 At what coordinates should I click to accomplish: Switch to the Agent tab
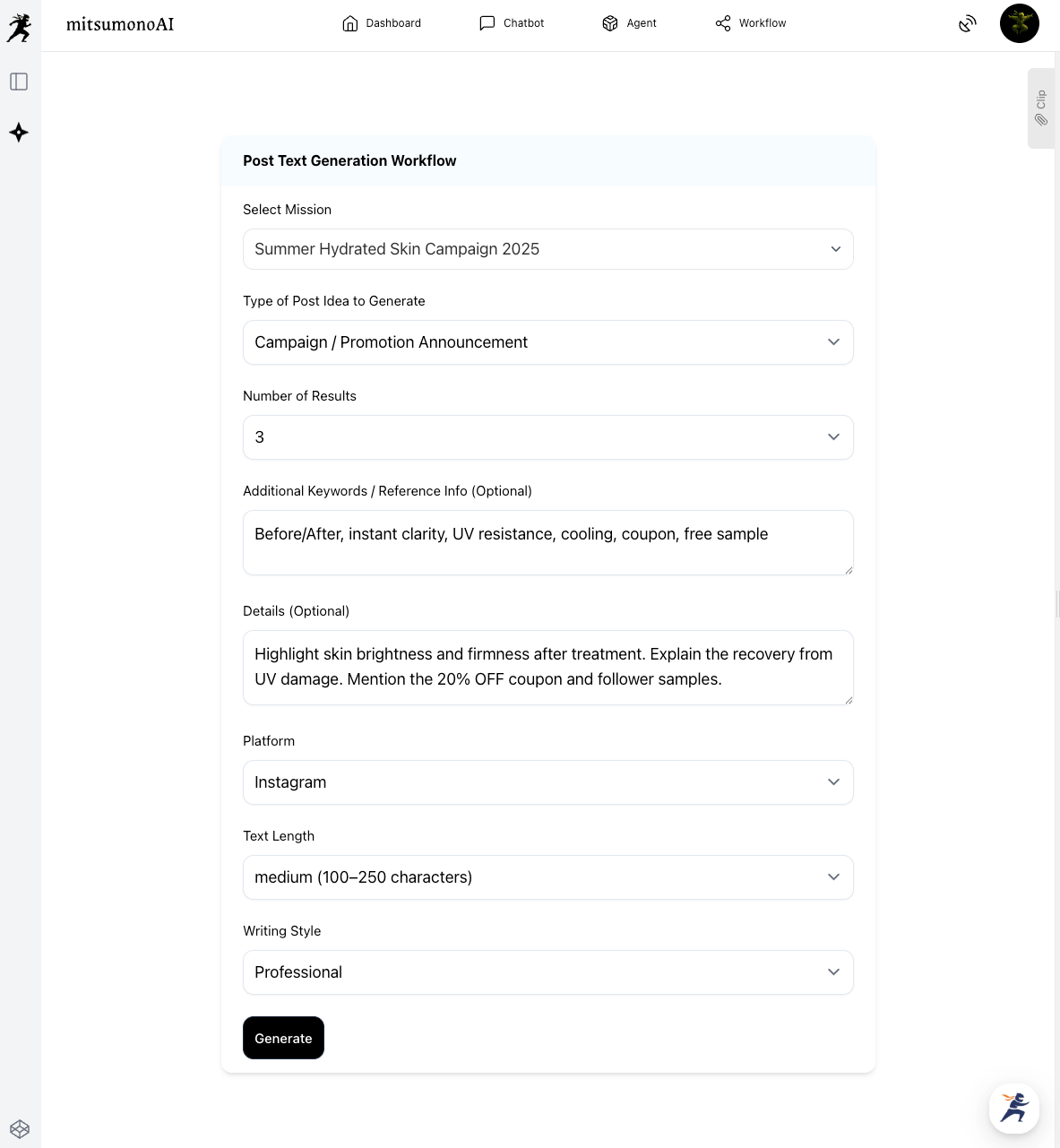[629, 23]
